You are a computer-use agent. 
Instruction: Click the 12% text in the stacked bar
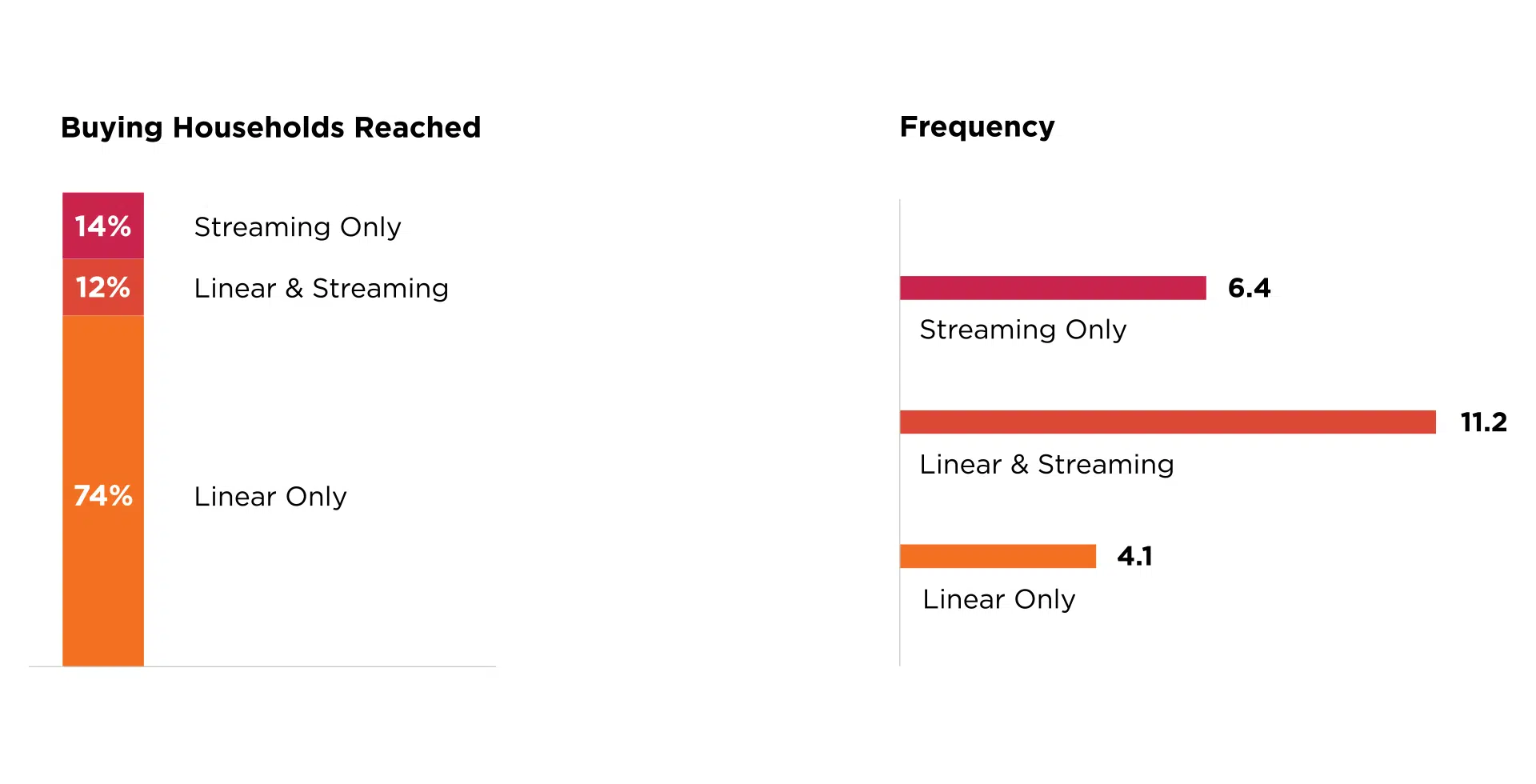pos(103,287)
